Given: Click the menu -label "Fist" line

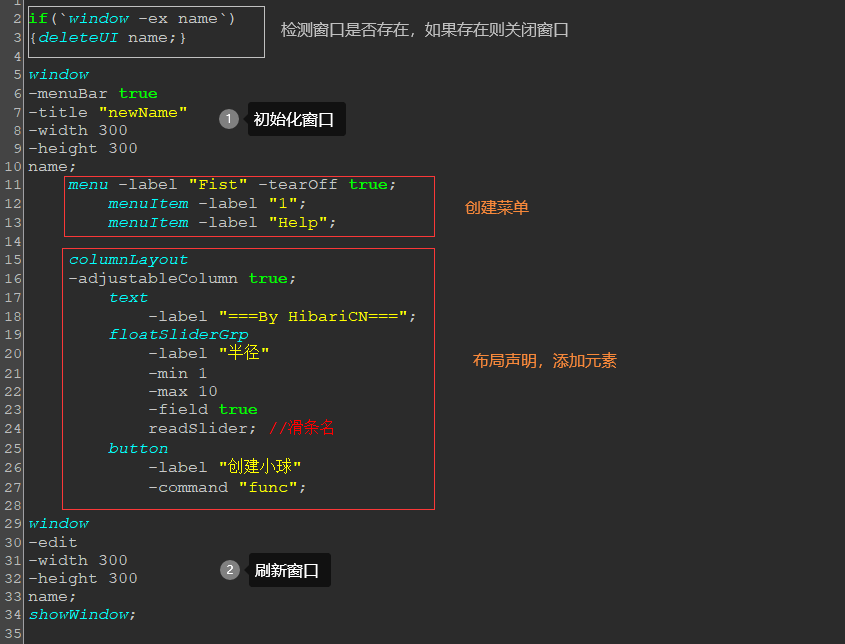Looking at the screenshot, I should pyautogui.click(x=232, y=185).
